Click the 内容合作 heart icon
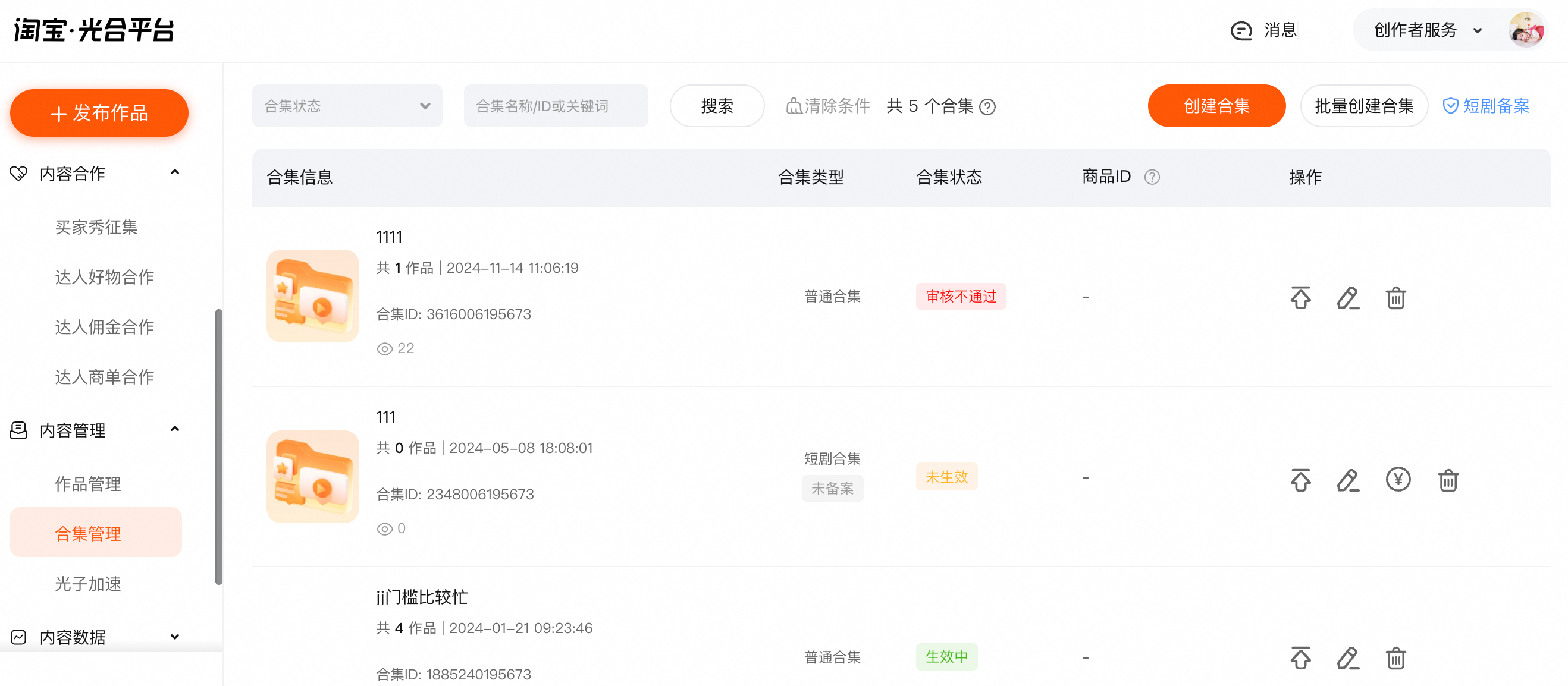This screenshot has height=686, width=1568. pos(18,174)
